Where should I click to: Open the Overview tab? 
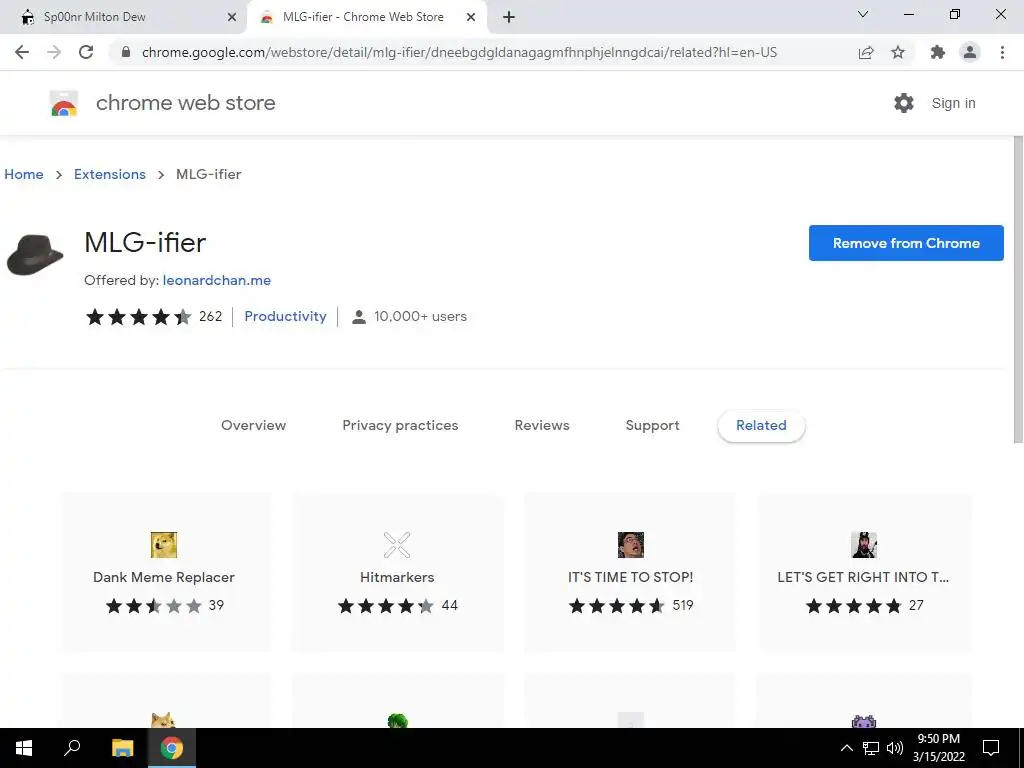[x=253, y=425]
